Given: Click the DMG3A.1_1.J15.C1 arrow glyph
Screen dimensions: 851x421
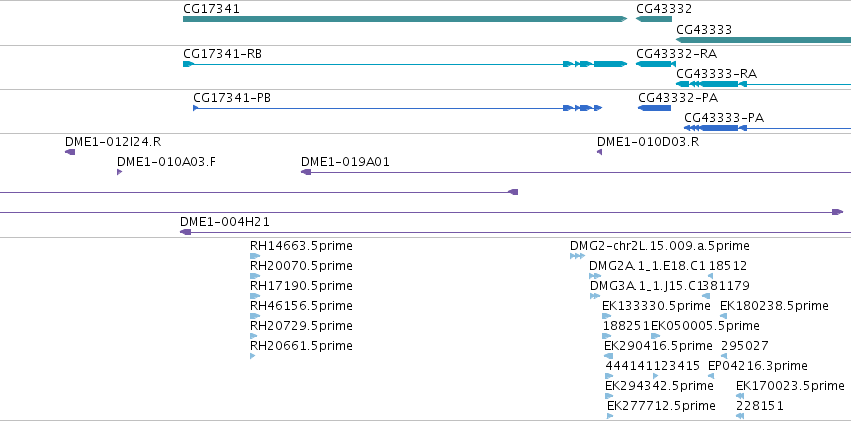Looking at the screenshot, I should click(595, 296).
